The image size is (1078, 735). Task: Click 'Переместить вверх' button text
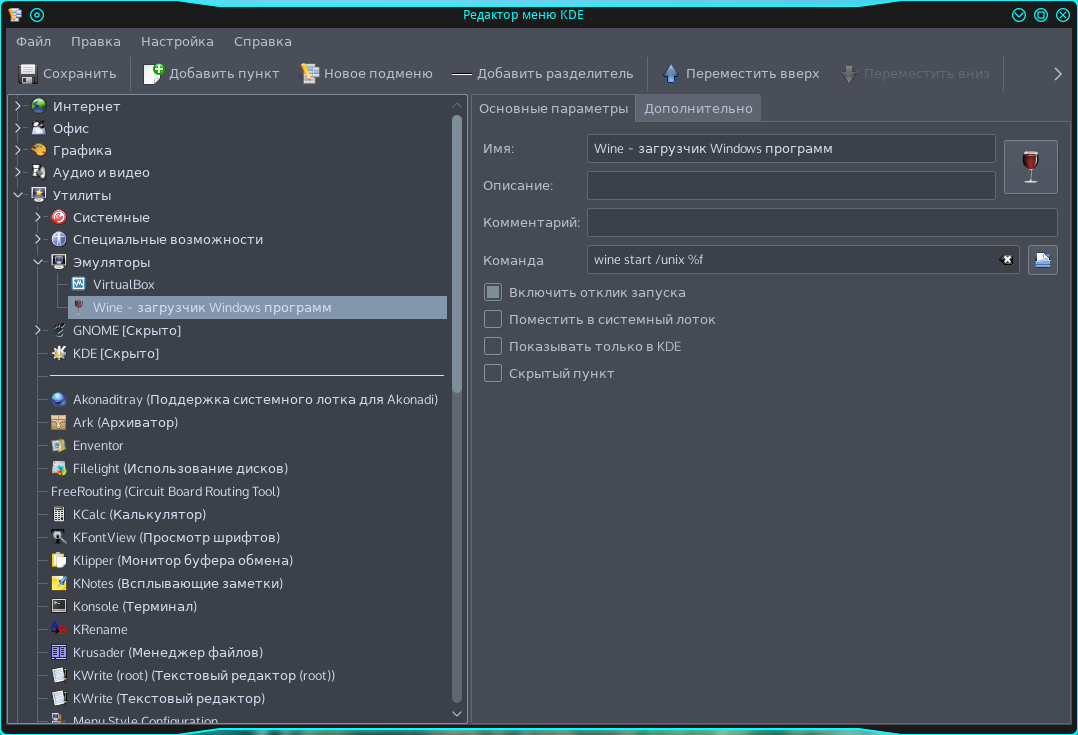click(x=752, y=74)
